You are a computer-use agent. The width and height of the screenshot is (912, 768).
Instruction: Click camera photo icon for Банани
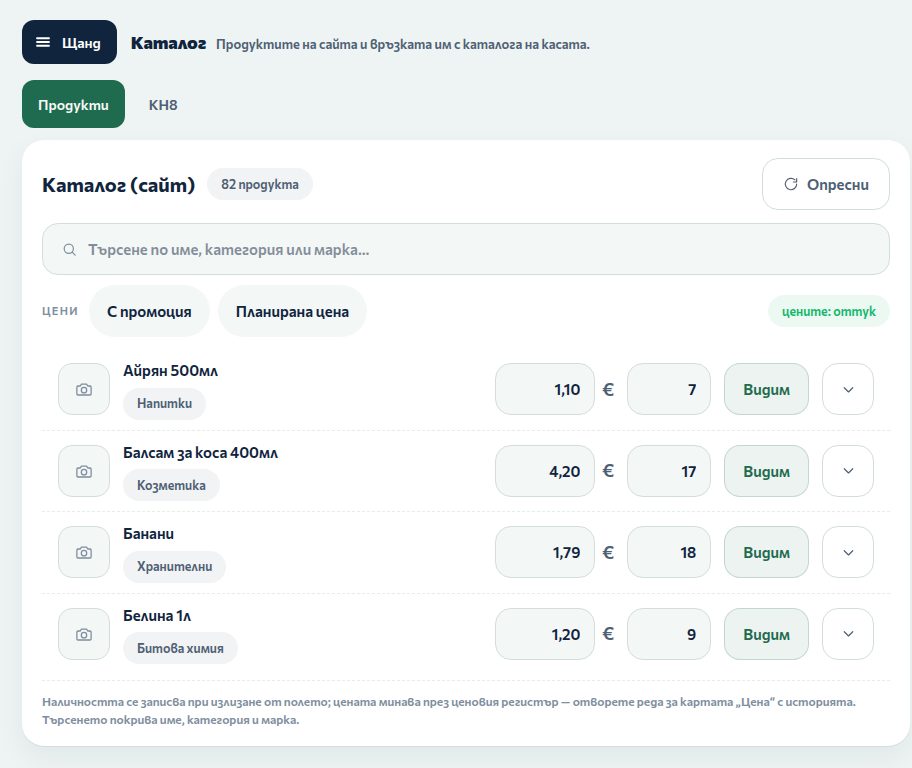click(84, 552)
